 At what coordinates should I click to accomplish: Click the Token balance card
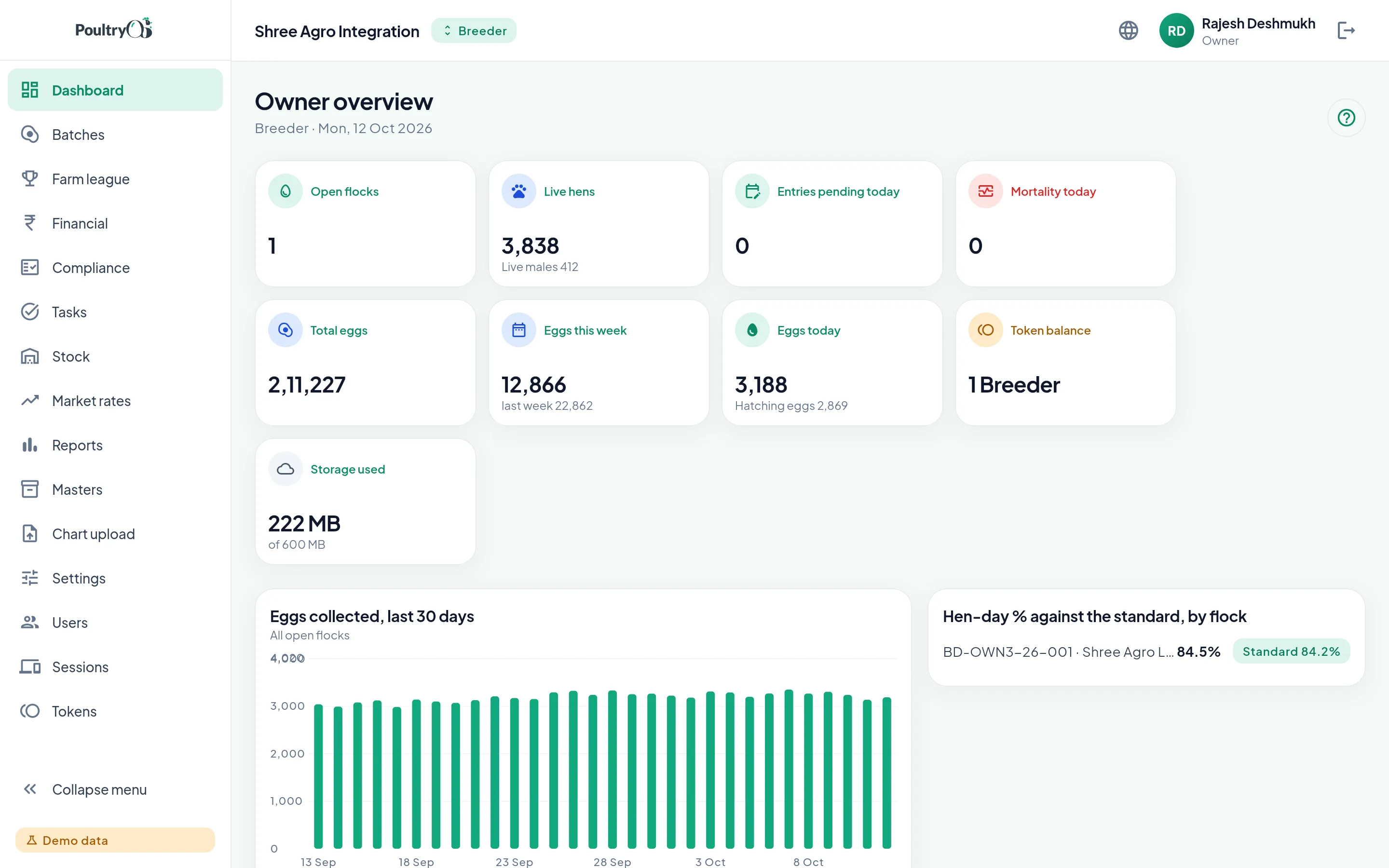[x=1065, y=363]
